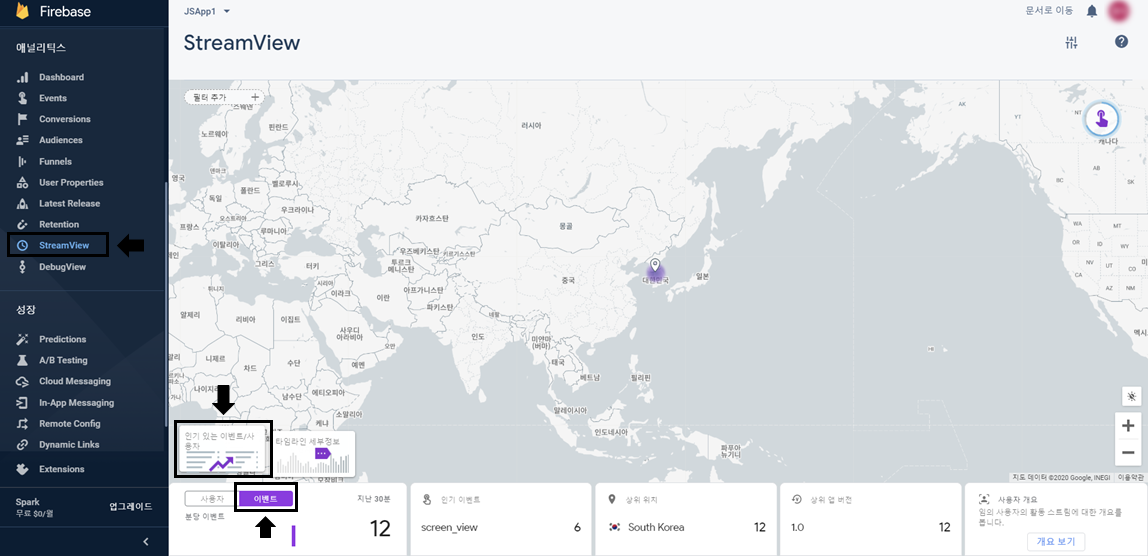This screenshot has width=1148, height=556.
Task: Open Cloud Messaging in the sidebar
Action: coord(75,381)
